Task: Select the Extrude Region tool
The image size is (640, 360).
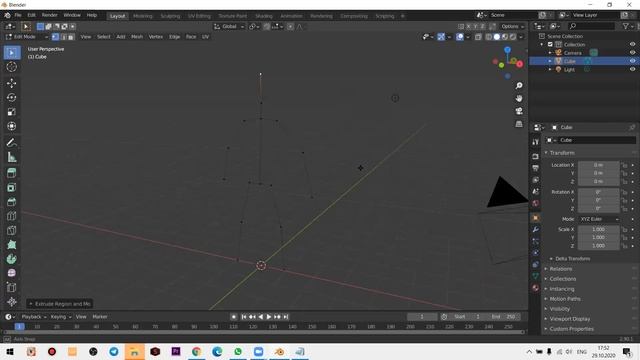Action: [x=12, y=173]
